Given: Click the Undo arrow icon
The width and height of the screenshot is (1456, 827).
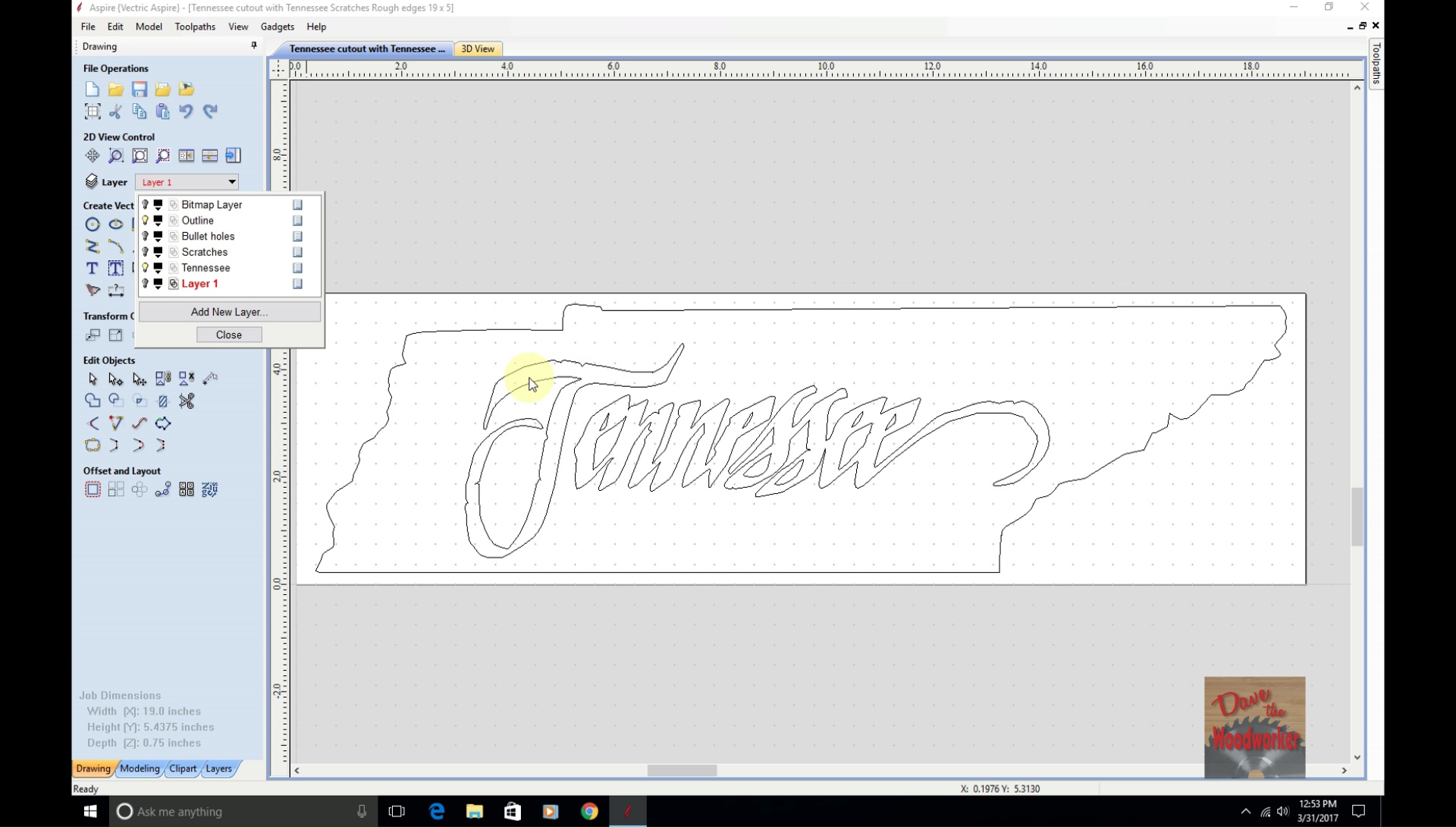Looking at the screenshot, I should [x=187, y=112].
